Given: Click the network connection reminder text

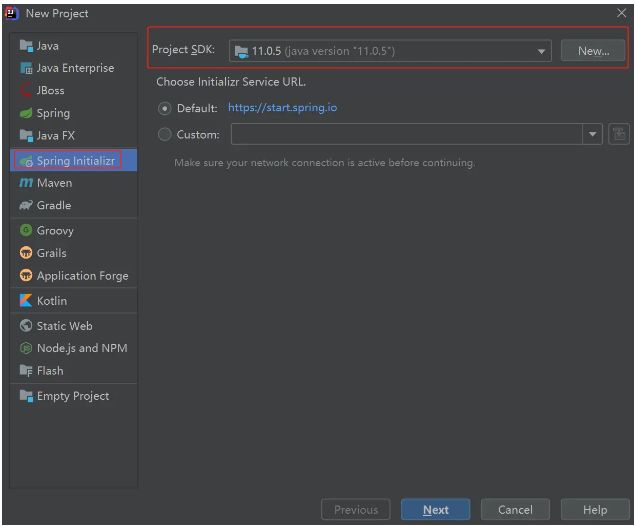Looking at the screenshot, I should tap(324, 163).
